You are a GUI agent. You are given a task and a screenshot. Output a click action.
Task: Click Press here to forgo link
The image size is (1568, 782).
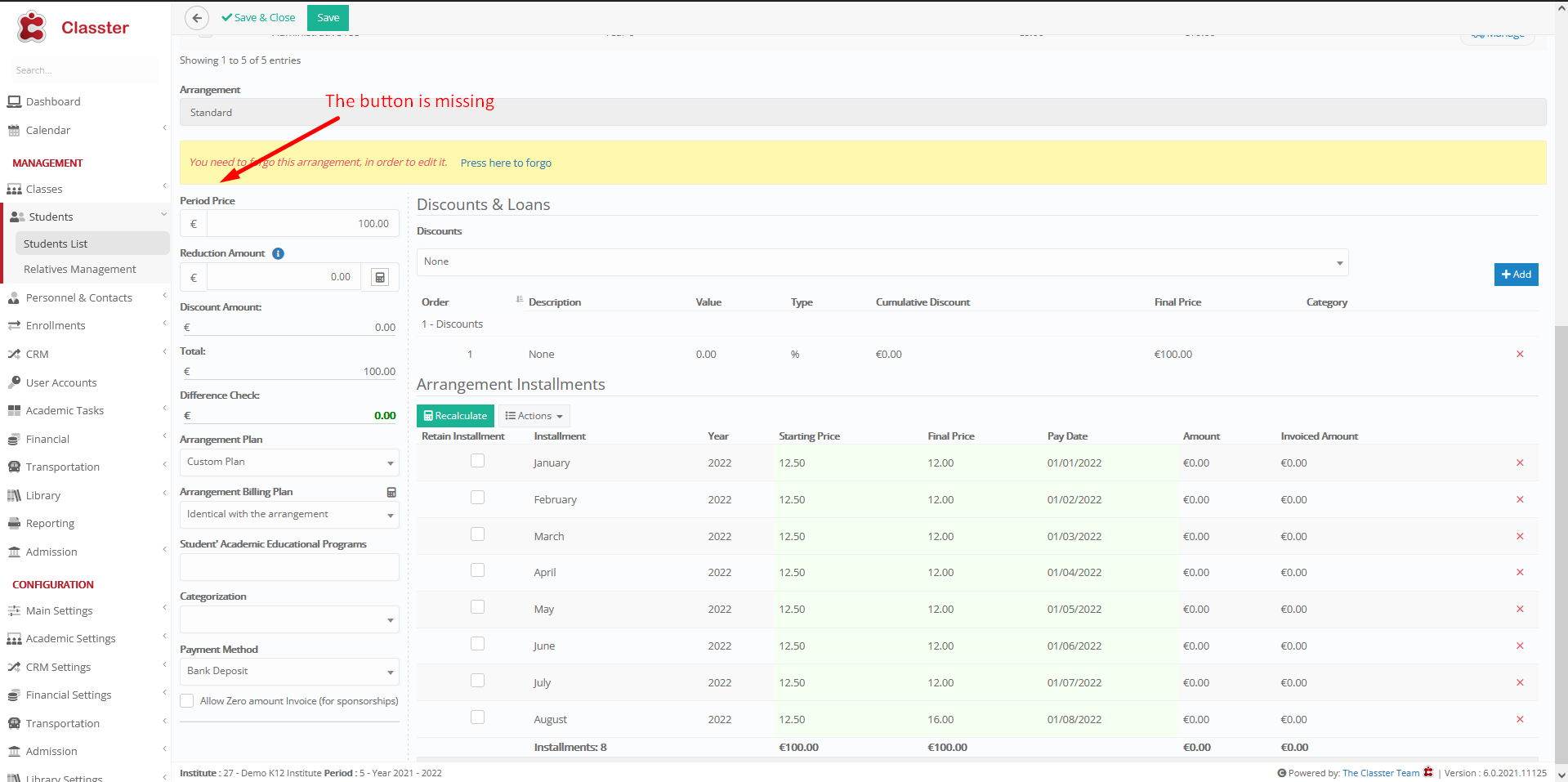tap(506, 163)
